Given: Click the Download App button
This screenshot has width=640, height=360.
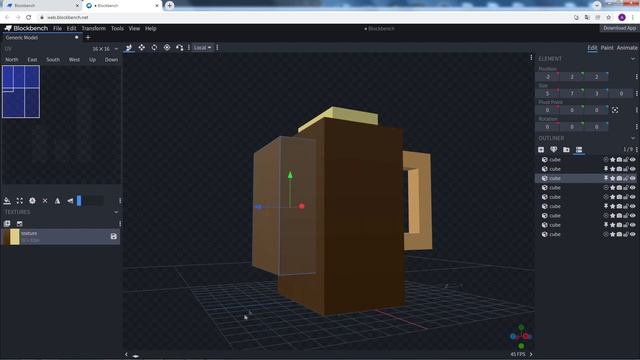Looking at the screenshot, I should [619, 28].
